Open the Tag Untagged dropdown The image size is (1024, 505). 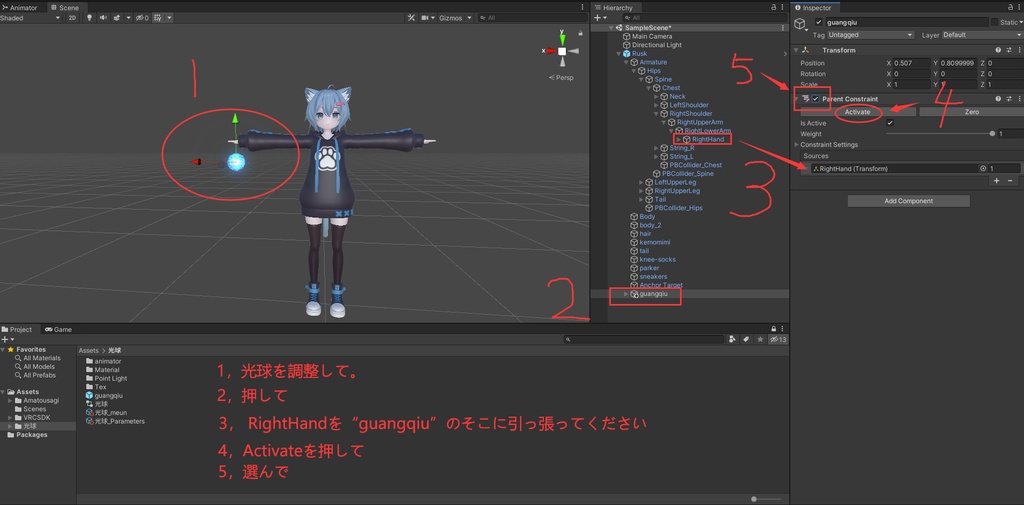(x=870, y=35)
